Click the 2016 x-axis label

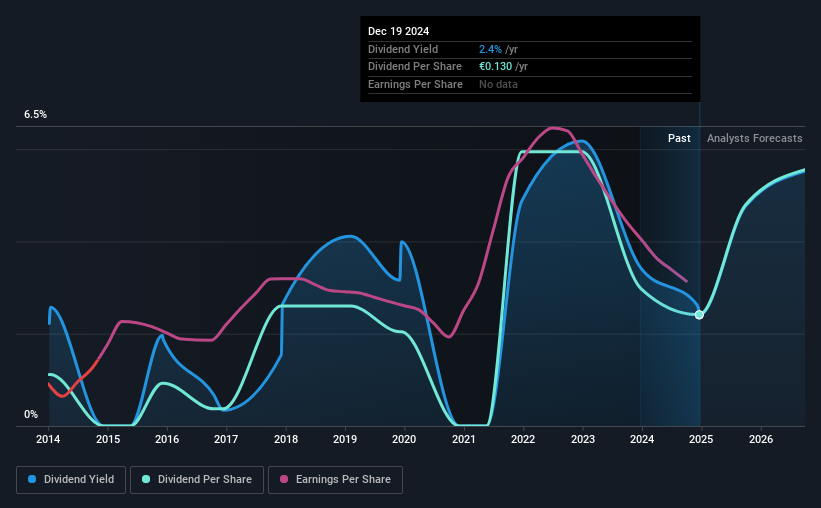click(167, 439)
